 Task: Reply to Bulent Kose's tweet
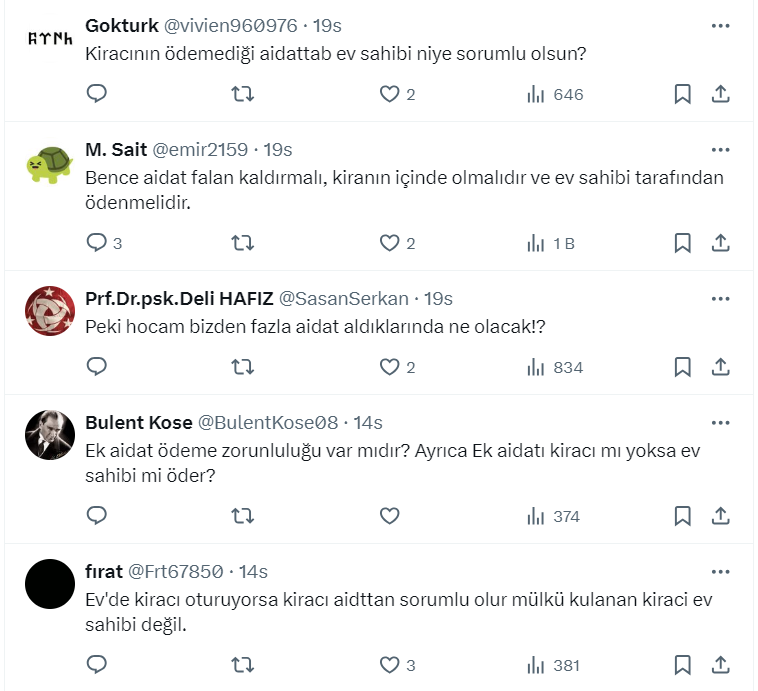pyautogui.click(x=96, y=516)
